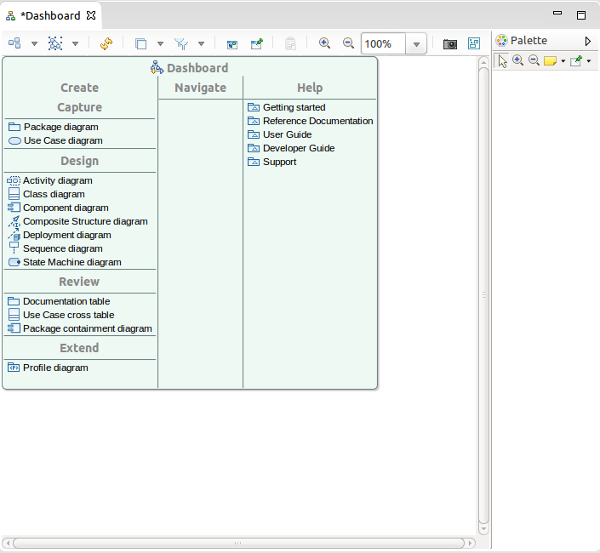Open the filters dropdown arrow

[201, 44]
